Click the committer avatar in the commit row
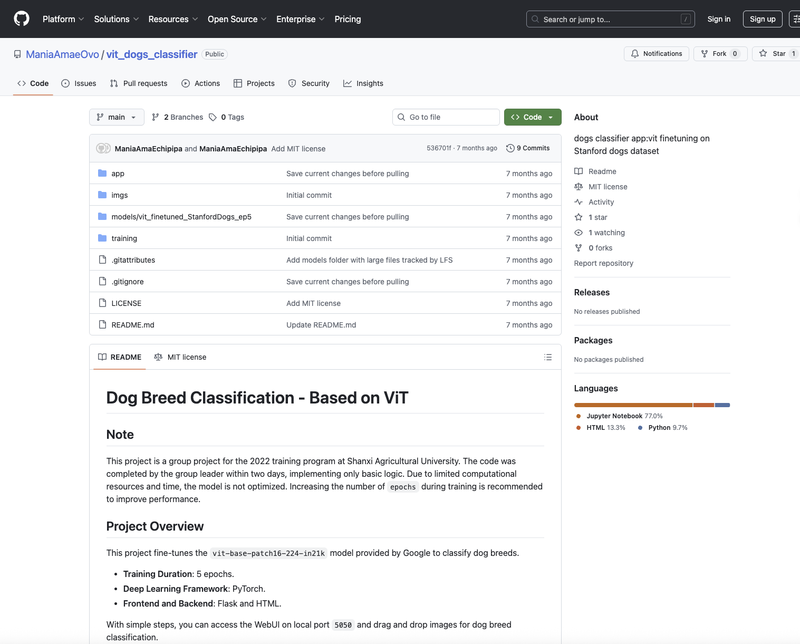 103,148
